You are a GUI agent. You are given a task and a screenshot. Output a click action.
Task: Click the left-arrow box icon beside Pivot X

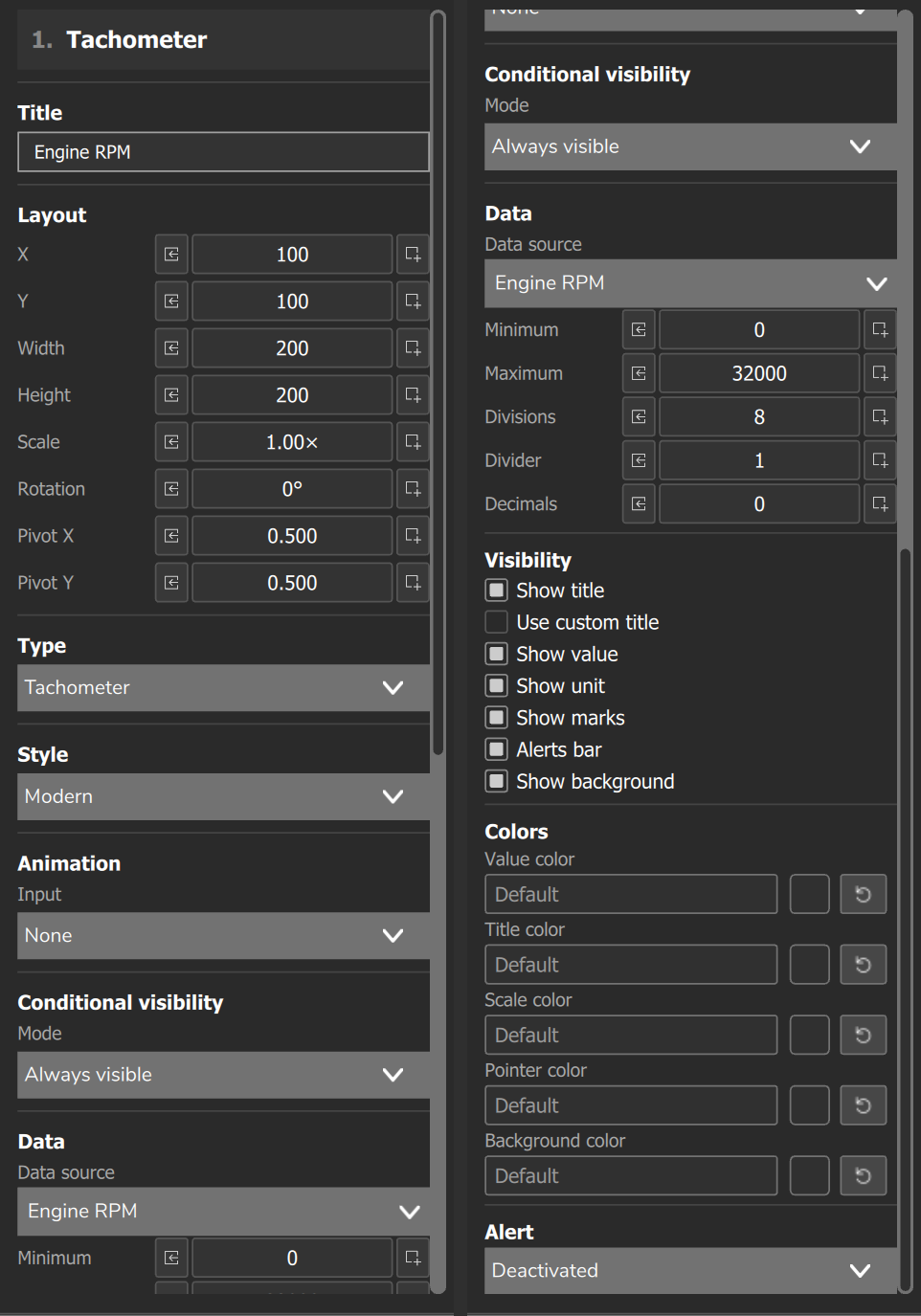click(171, 536)
